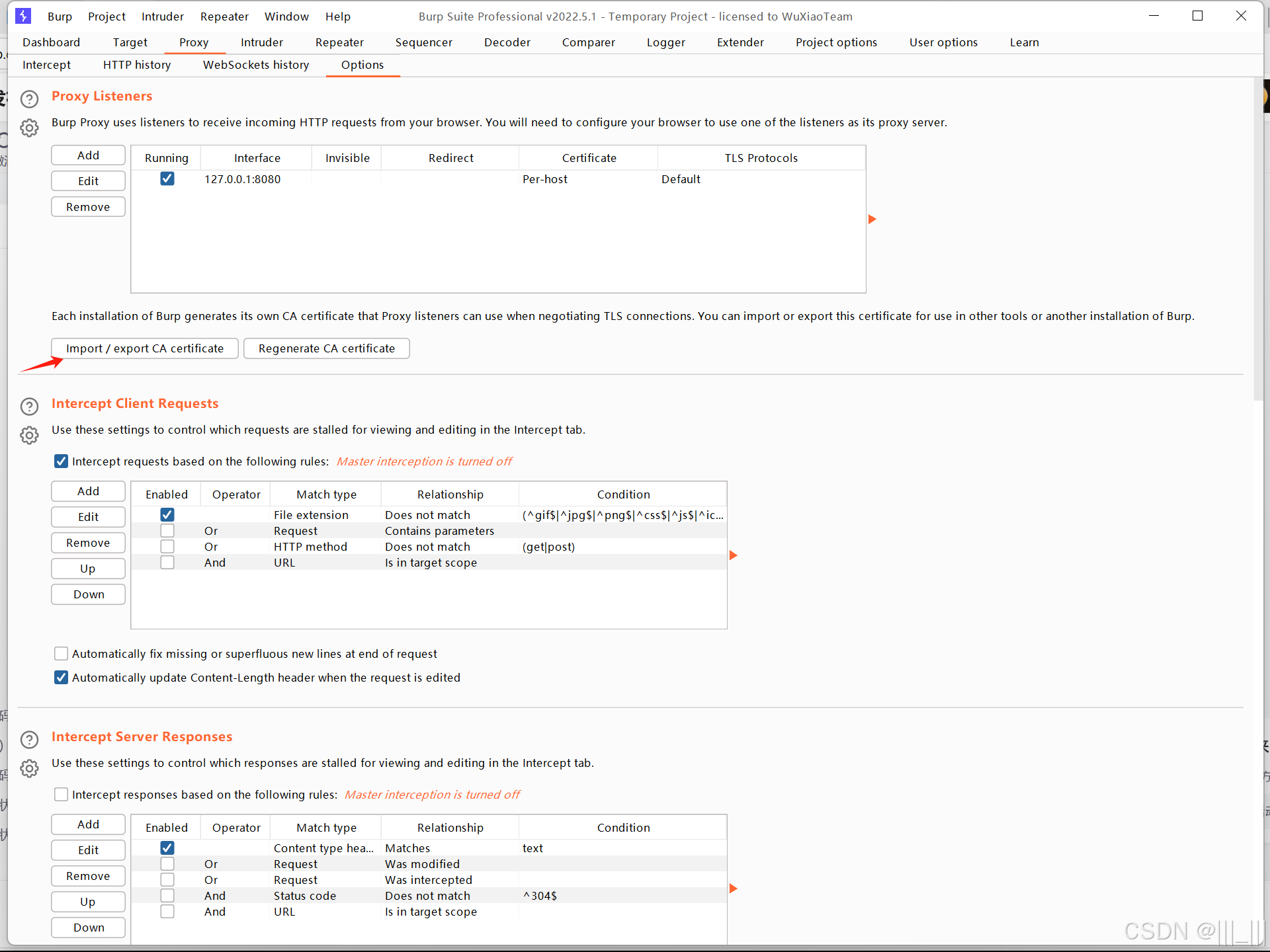Open the Repeater menu in menu bar
The height and width of the screenshot is (952, 1270).
224,17
